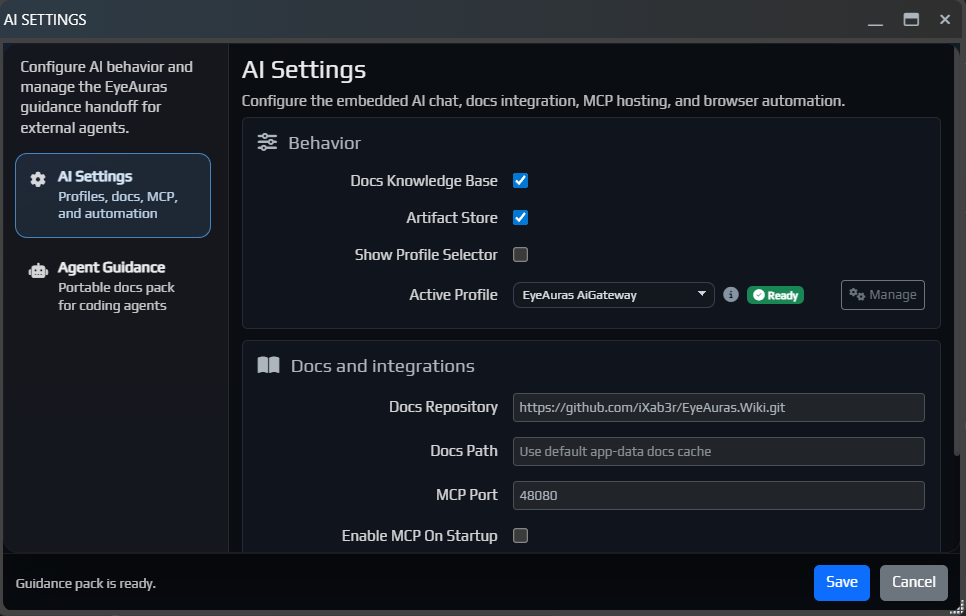
Task: Turn on Enable MCP On Startup
Action: [x=520, y=536]
